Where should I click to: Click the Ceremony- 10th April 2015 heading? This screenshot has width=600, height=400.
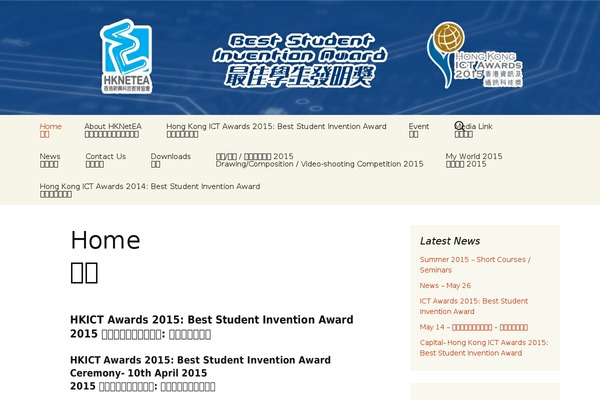point(200,373)
